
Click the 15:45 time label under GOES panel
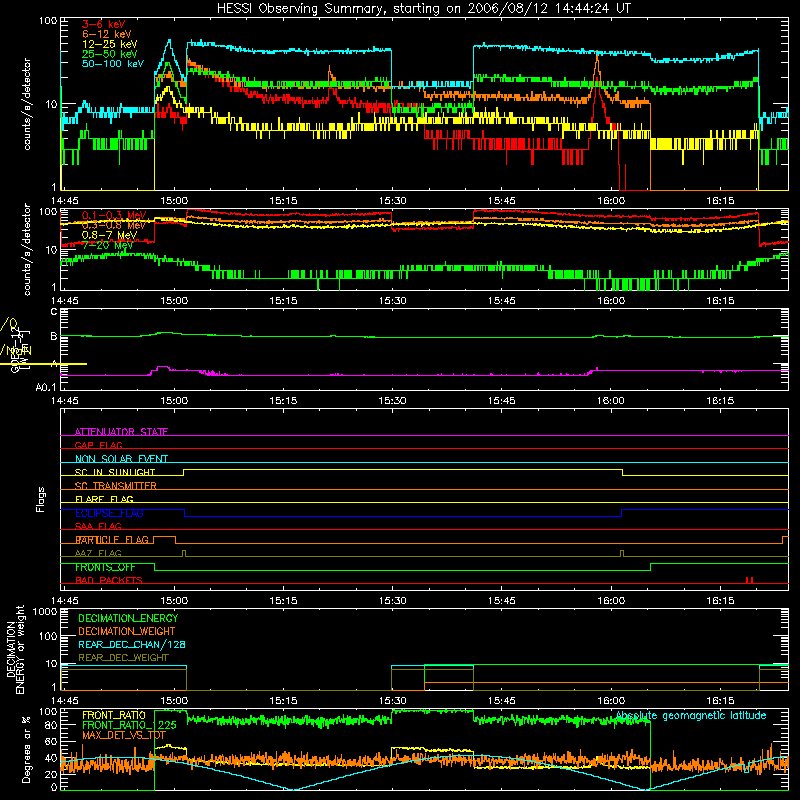pyautogui.click(x=502, y=401)
